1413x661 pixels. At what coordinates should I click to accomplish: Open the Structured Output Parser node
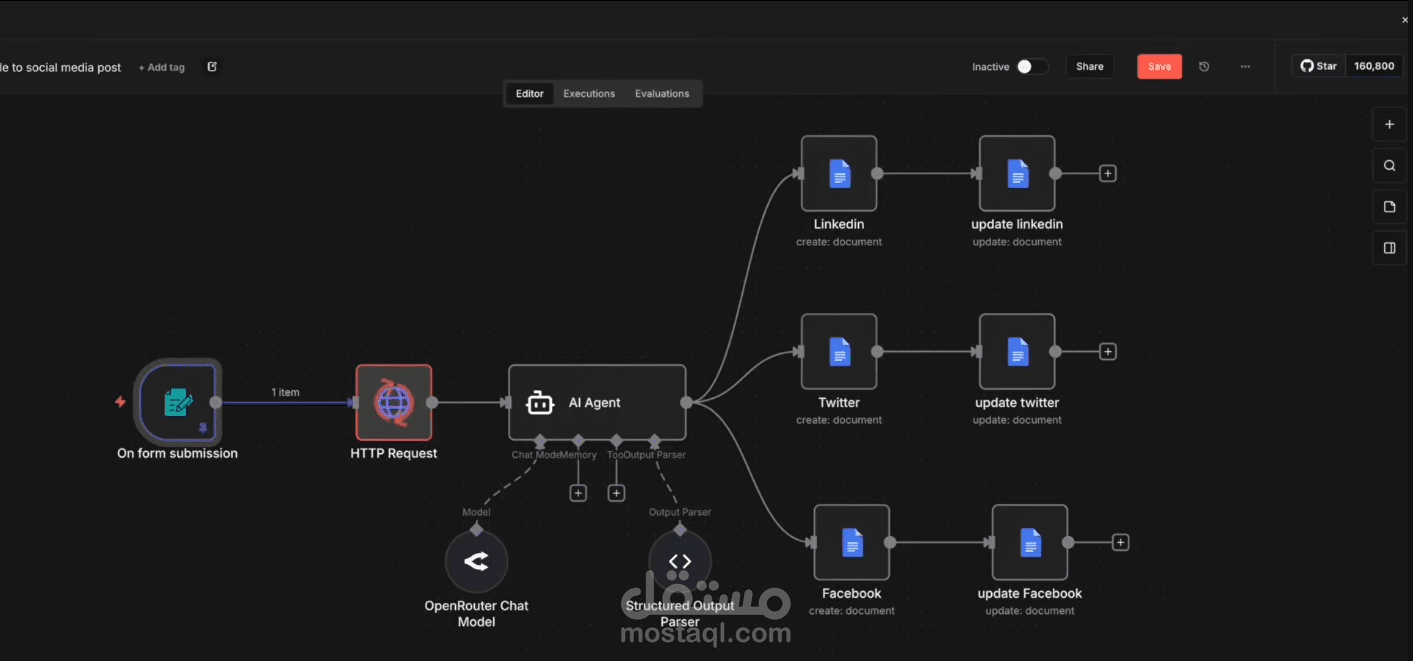point(680,562)
